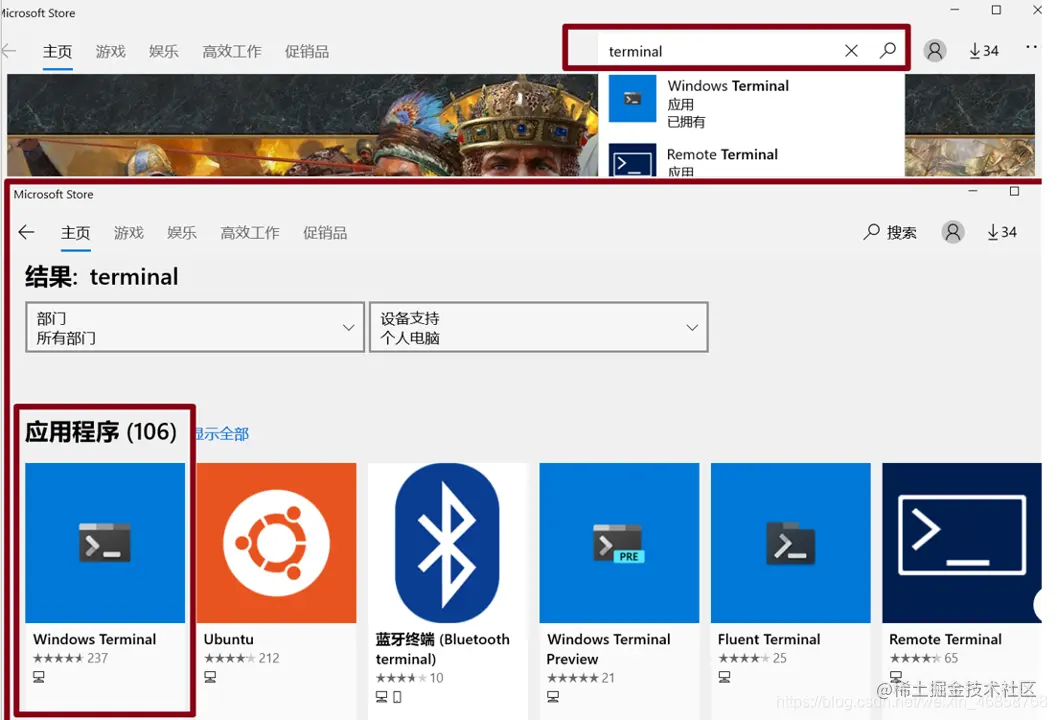Open the Windows Terminal Preview tile image
Viewport: 1057px width, 720px height.
(x=619, y=543)
